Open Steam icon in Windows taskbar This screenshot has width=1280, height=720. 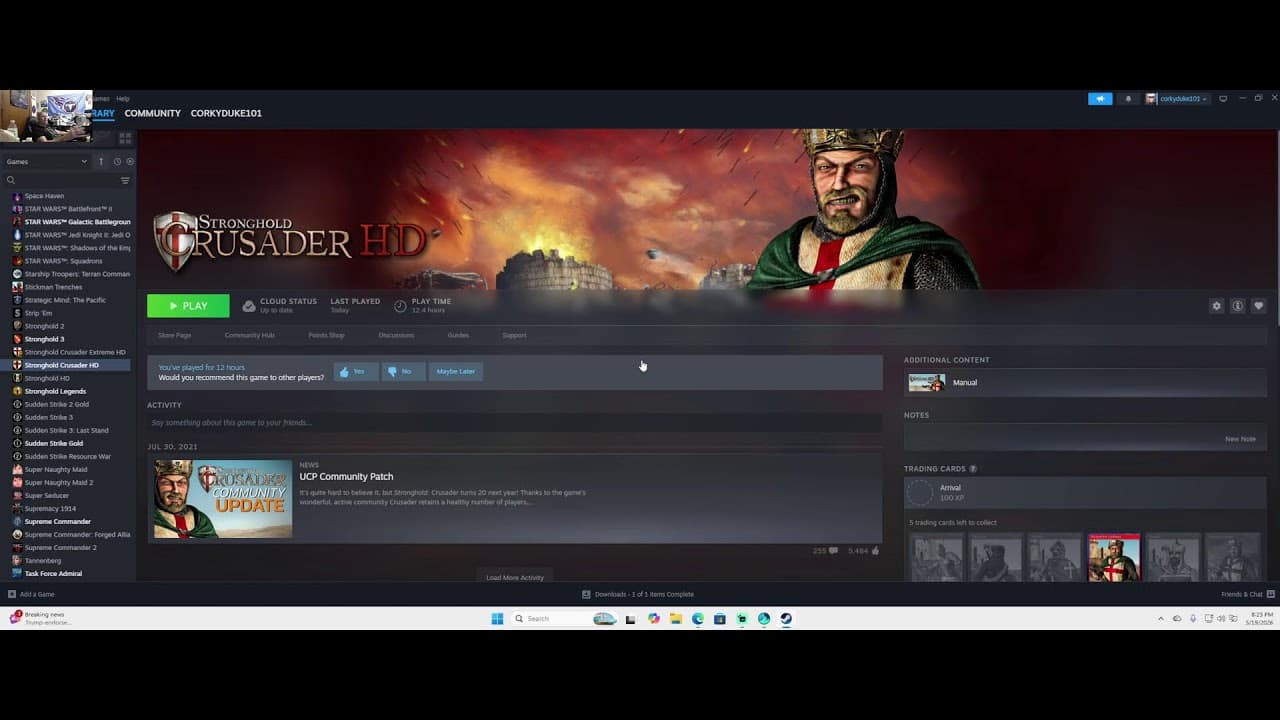click(786, 619)
